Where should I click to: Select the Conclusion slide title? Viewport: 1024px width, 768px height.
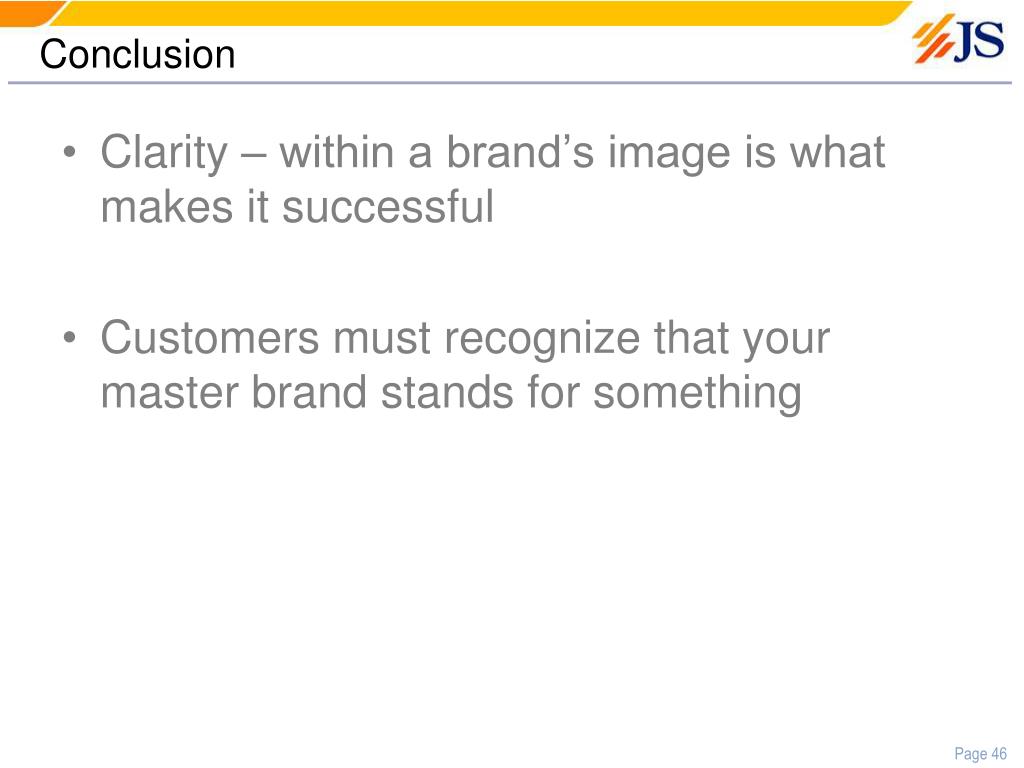(137, 54)
